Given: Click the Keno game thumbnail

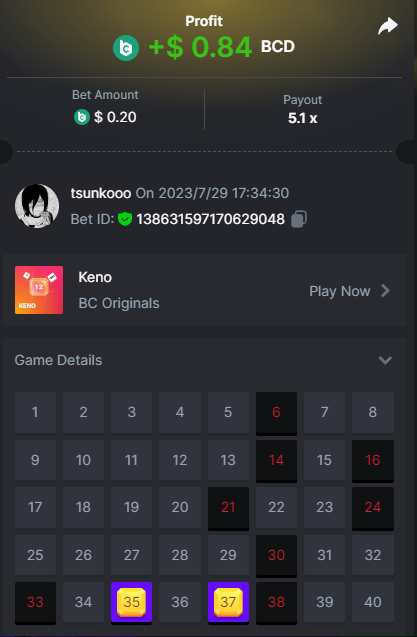Looking at the screenshot, I should pyautogui.click(x=39, y=290).
